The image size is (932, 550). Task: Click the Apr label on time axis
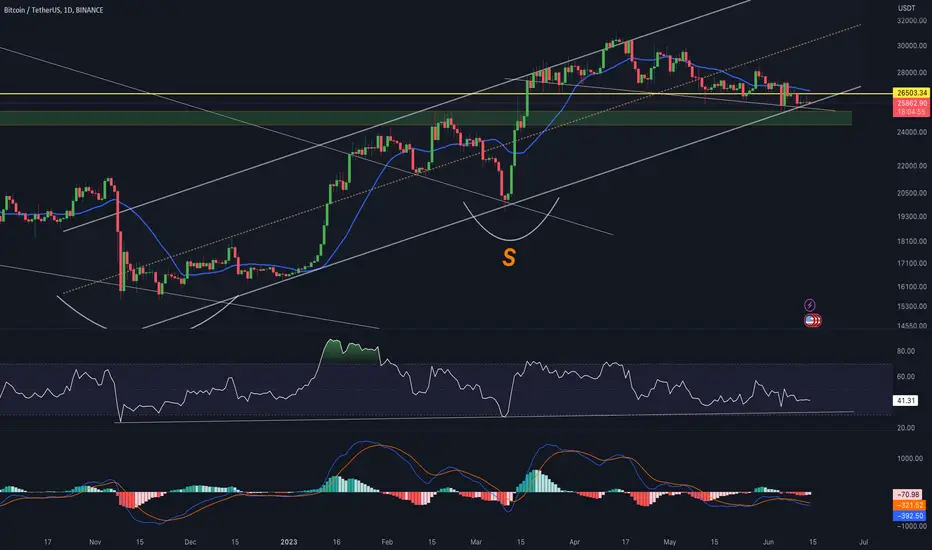point(574,542)
